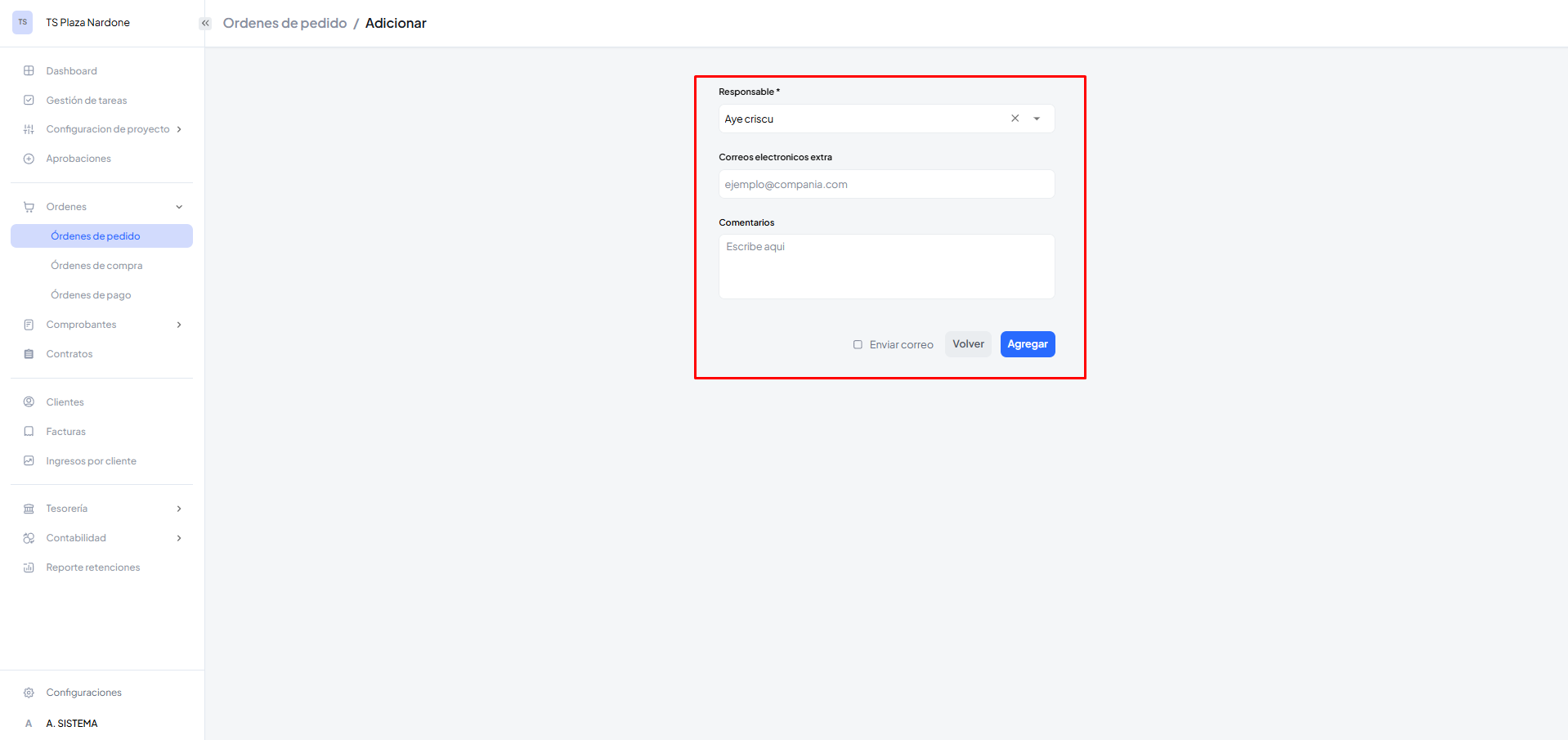This screenshot has height=740, width=1568.
Task: Go to Órdenes de pago
Action: coord(91,295)
